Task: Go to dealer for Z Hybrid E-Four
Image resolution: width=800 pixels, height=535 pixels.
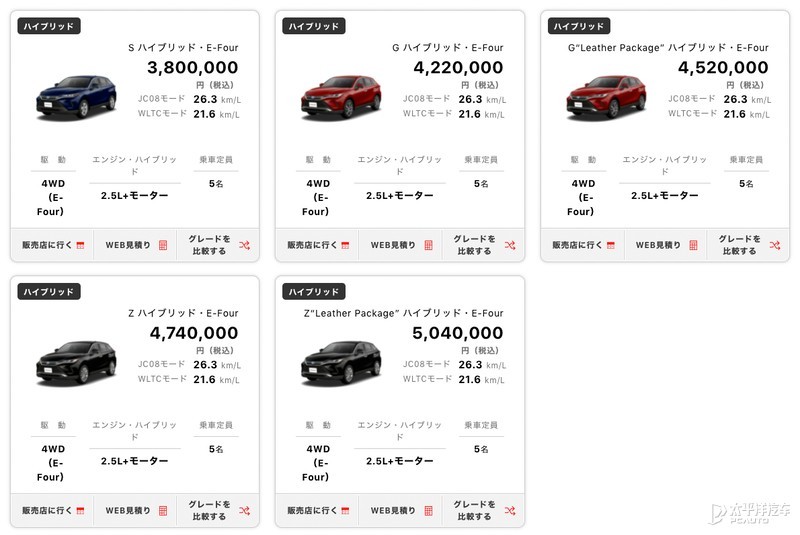Action: pos(52,511)
